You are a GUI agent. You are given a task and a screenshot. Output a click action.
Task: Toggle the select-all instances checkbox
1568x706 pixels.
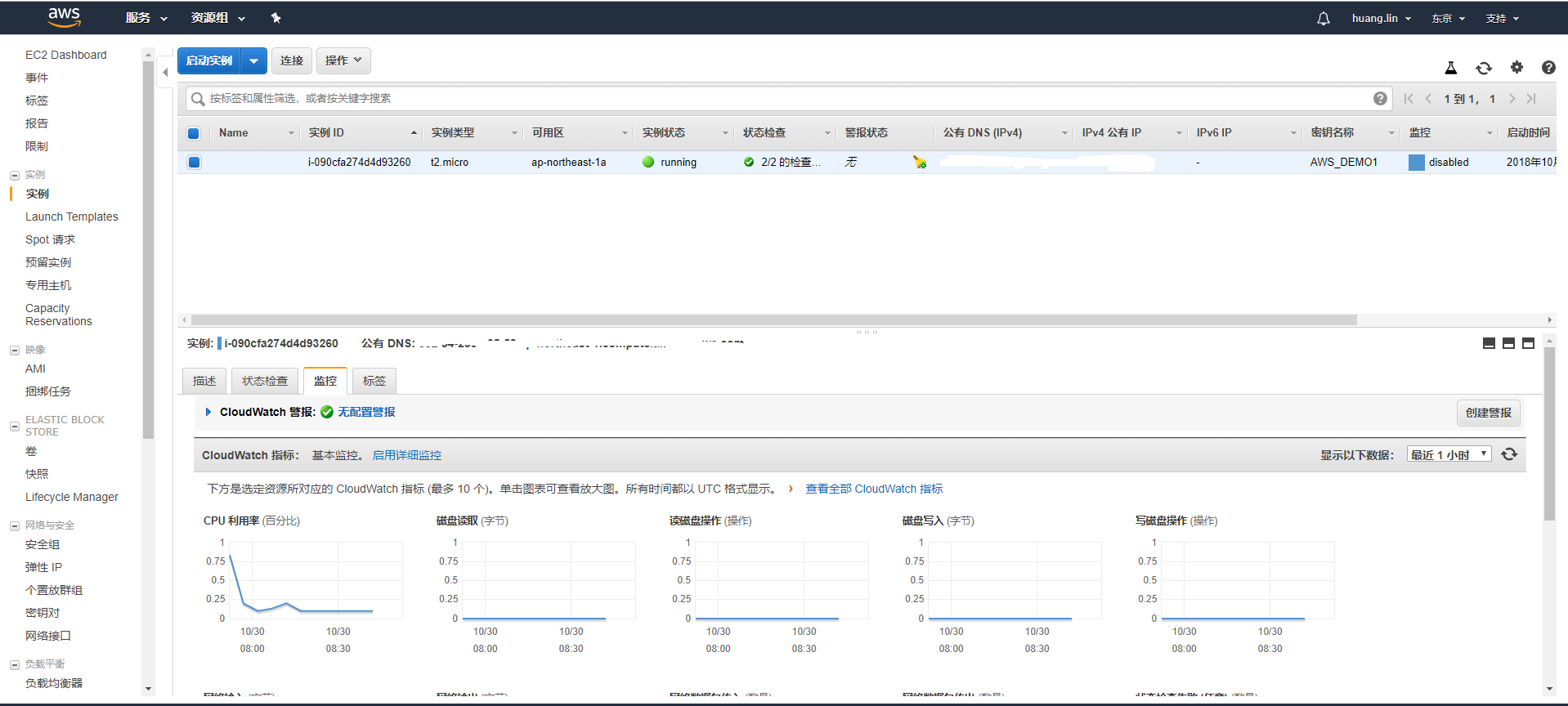coord(194,133)
